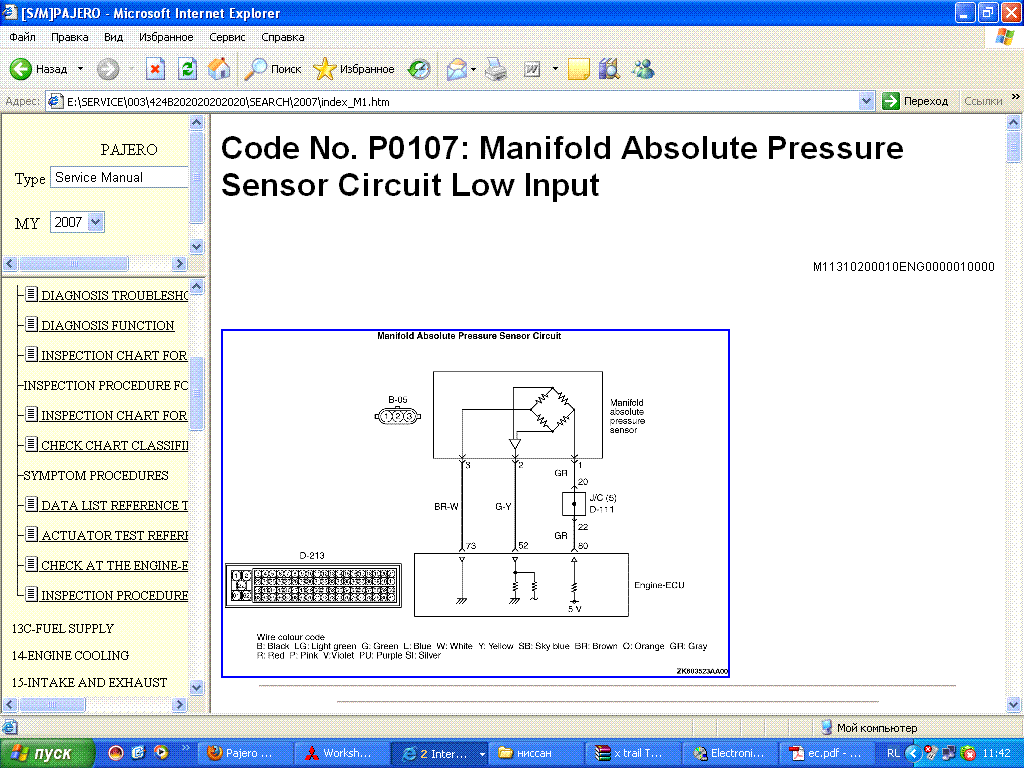Open Favorites (Избранное) star button
1024x768 pixels.
click(x=353, y=69)
